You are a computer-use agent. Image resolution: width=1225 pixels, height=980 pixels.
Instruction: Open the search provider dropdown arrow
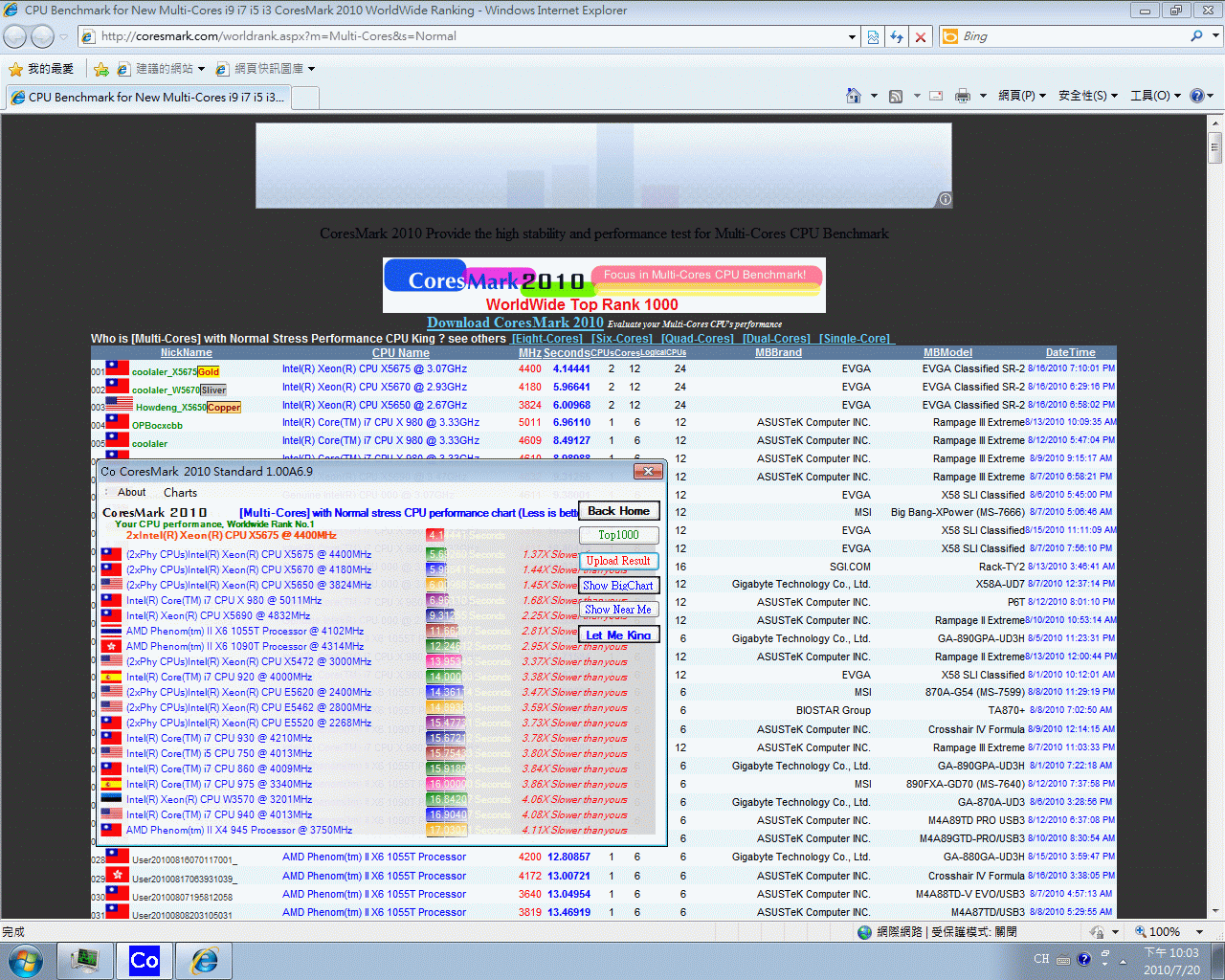[1215, 36]
